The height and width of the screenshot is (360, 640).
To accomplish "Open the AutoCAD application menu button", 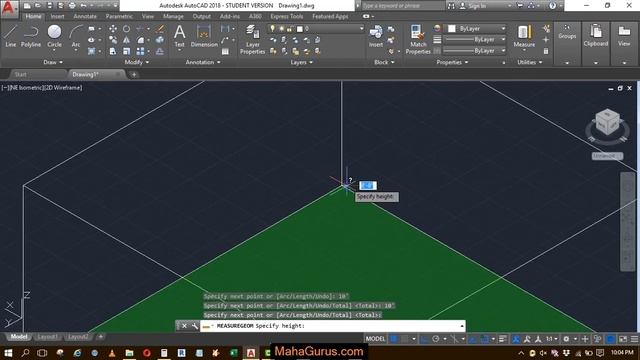I will (9, 9).
